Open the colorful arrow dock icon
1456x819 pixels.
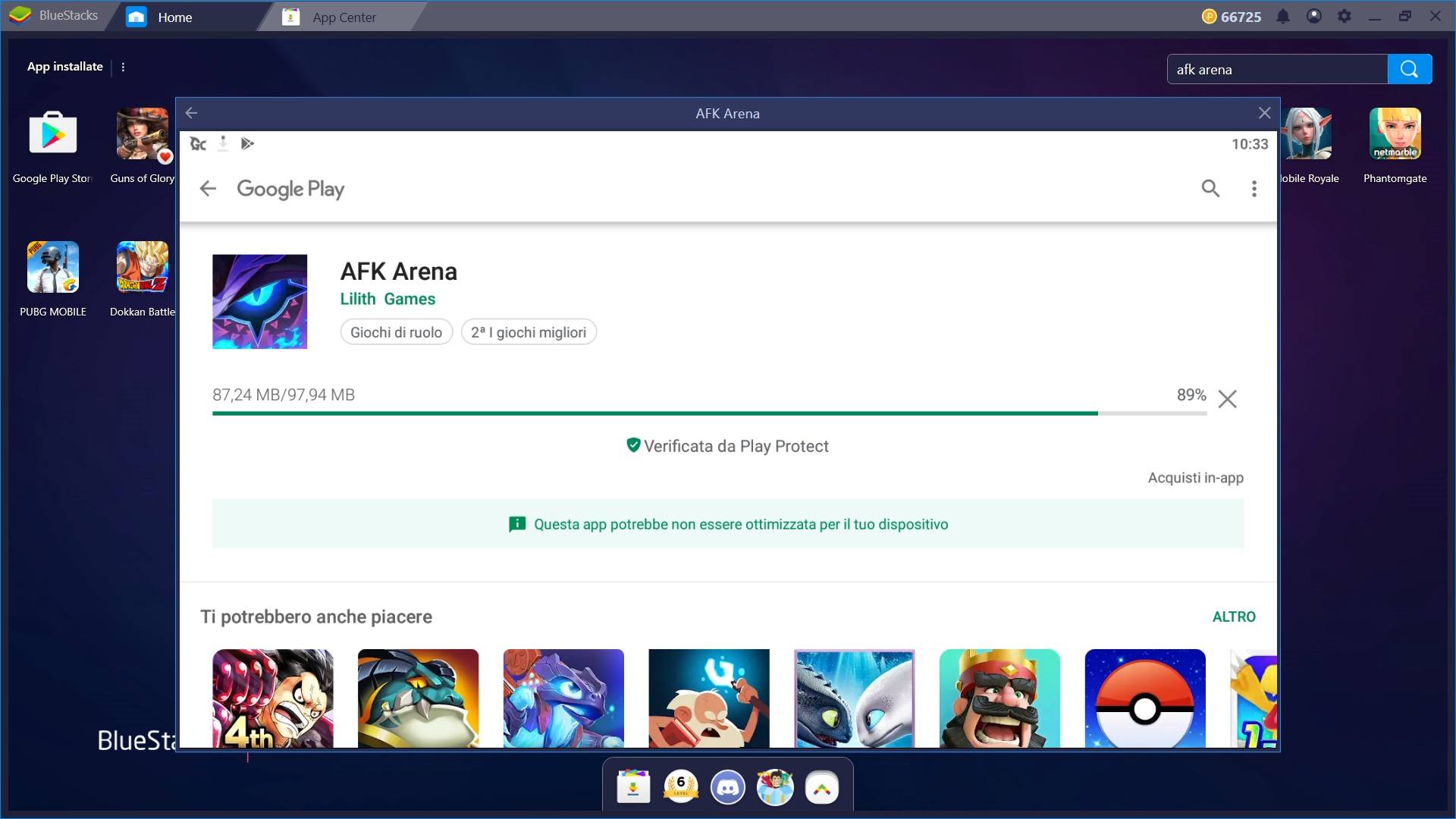point(822,789)
